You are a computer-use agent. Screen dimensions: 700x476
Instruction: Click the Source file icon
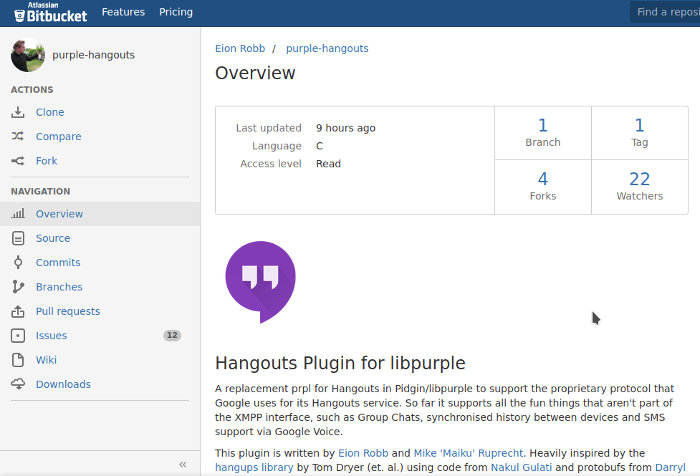coord(18,238)
